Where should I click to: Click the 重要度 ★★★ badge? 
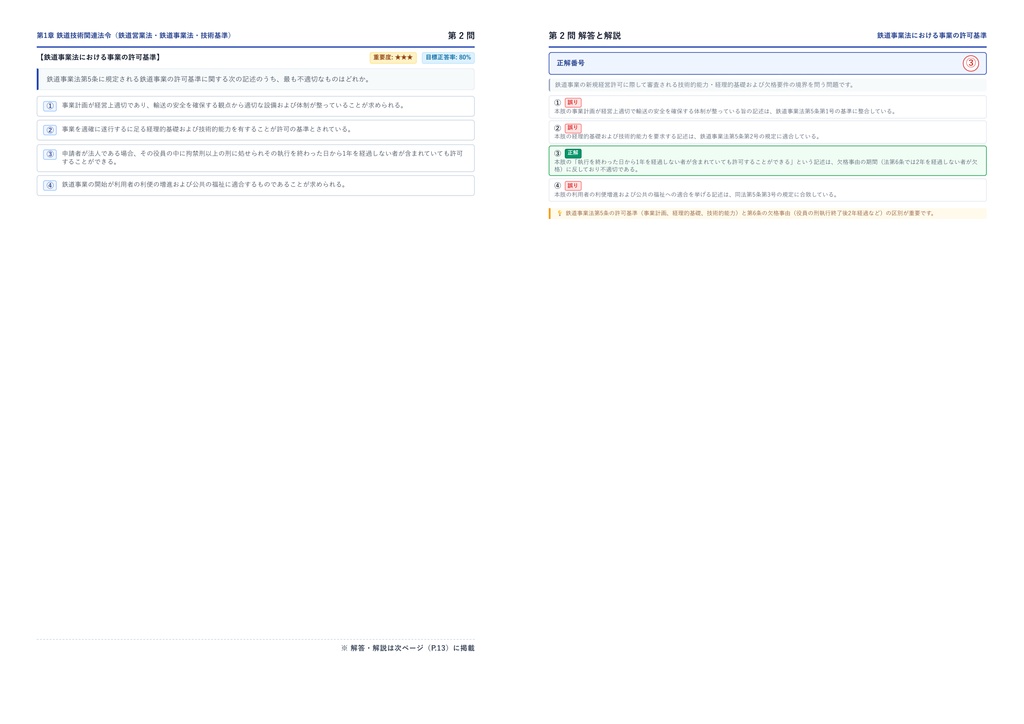coord(393,57)
